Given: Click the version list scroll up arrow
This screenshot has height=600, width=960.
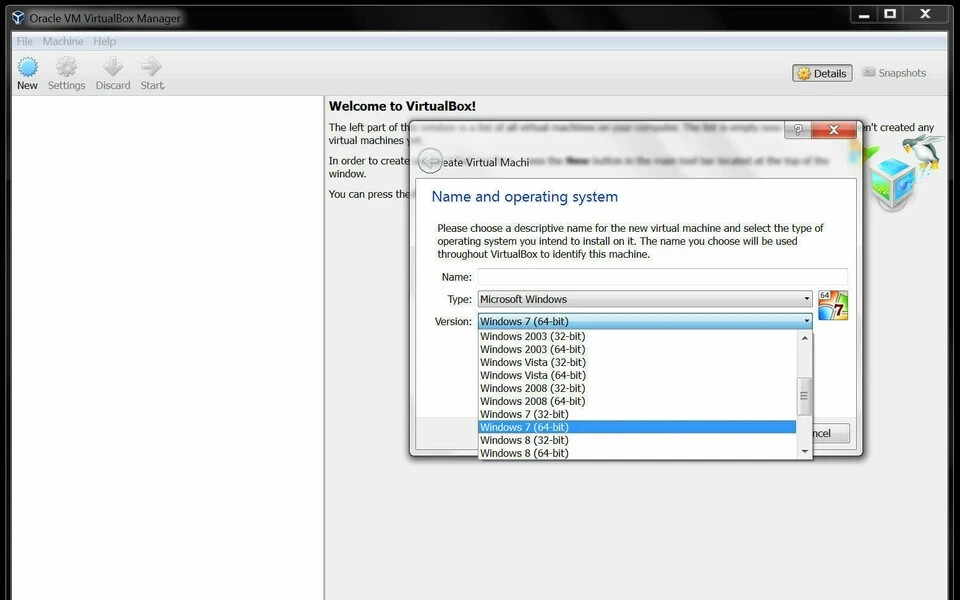Looking at the screenshot, I should (804, 338).
